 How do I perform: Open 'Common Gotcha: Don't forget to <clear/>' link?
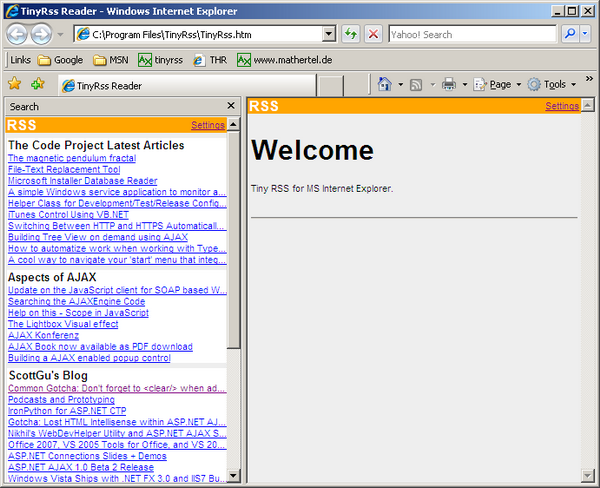(117, 388)
